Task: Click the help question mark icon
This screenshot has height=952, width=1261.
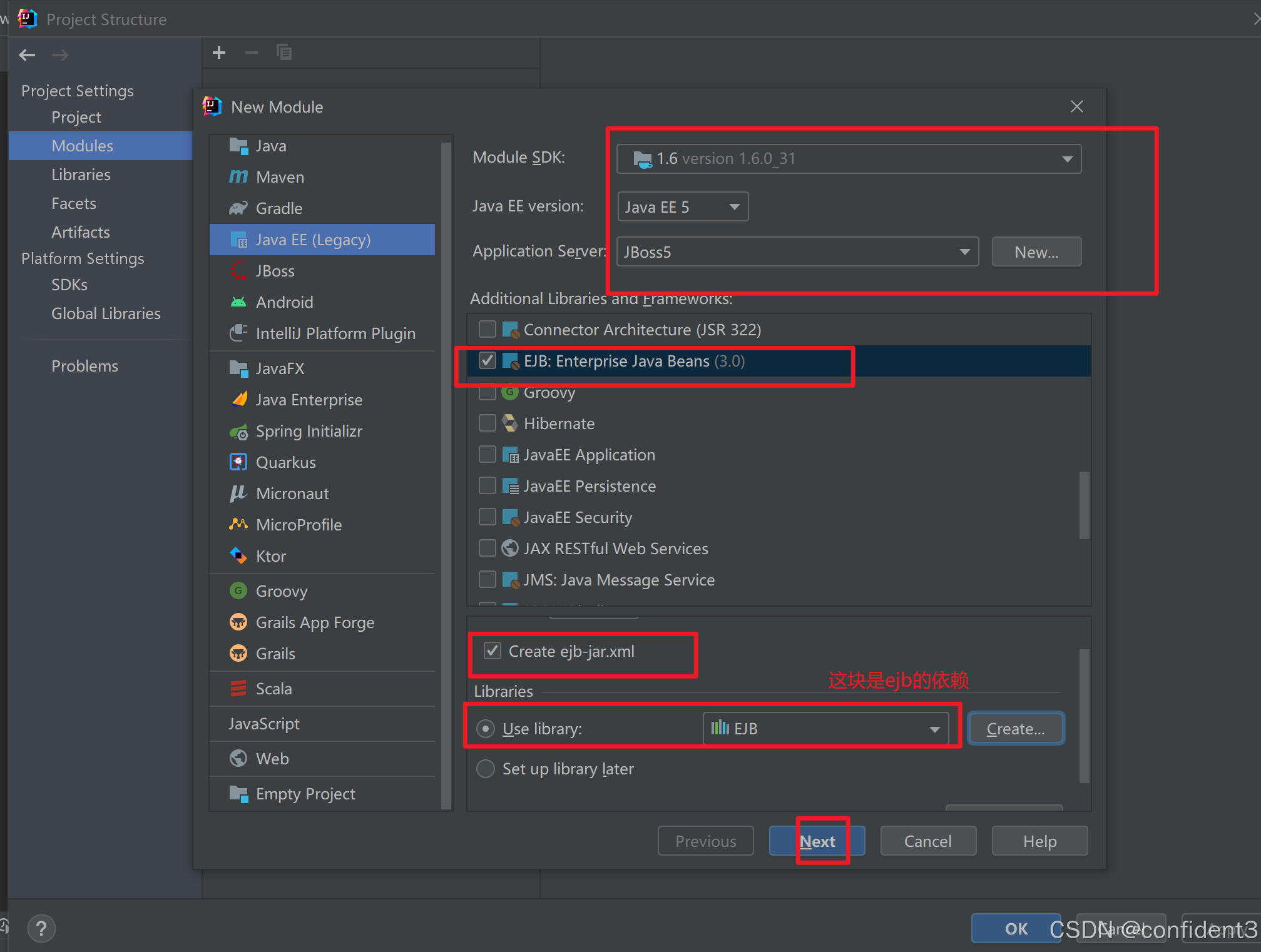Action: [41, 929]
